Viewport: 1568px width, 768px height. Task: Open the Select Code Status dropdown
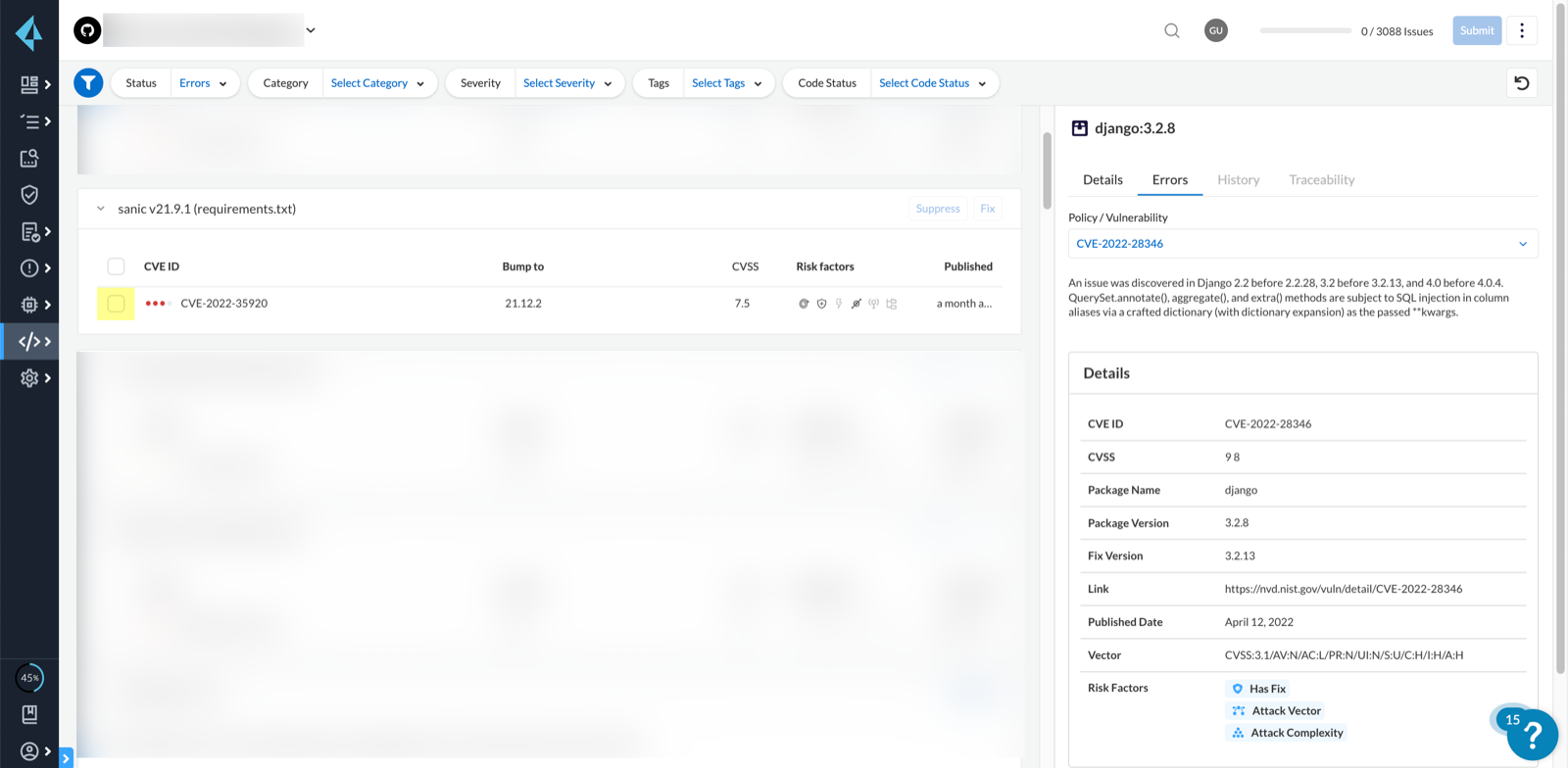point(932,83)
